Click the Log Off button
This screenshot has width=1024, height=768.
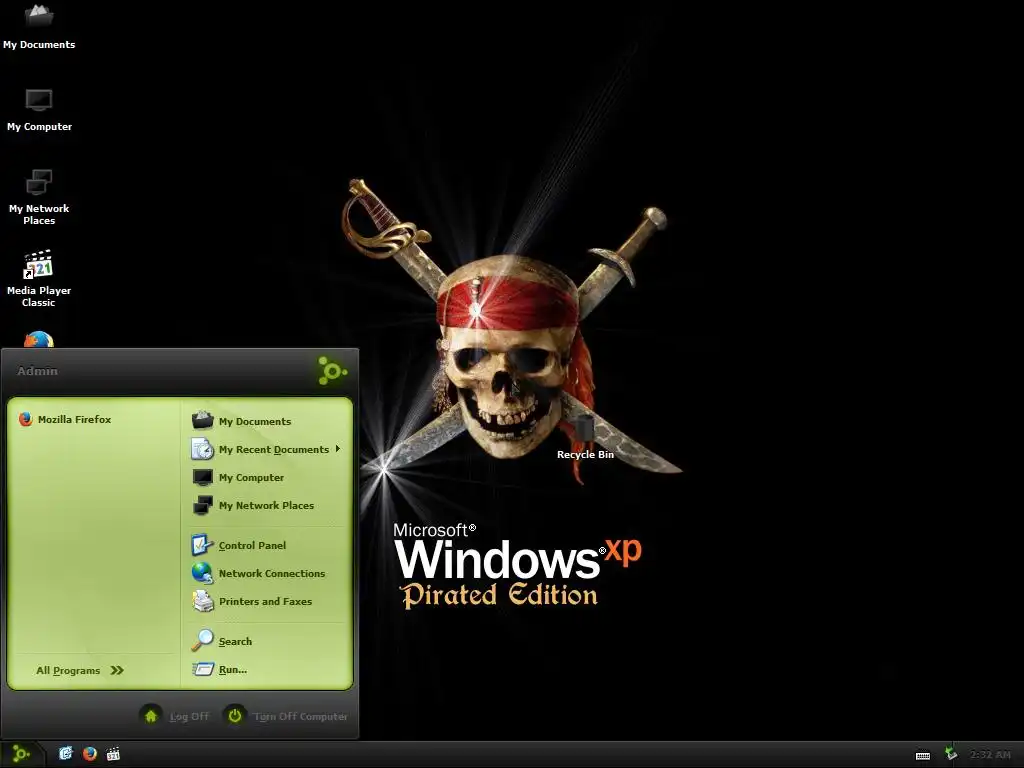pos(175,716)
